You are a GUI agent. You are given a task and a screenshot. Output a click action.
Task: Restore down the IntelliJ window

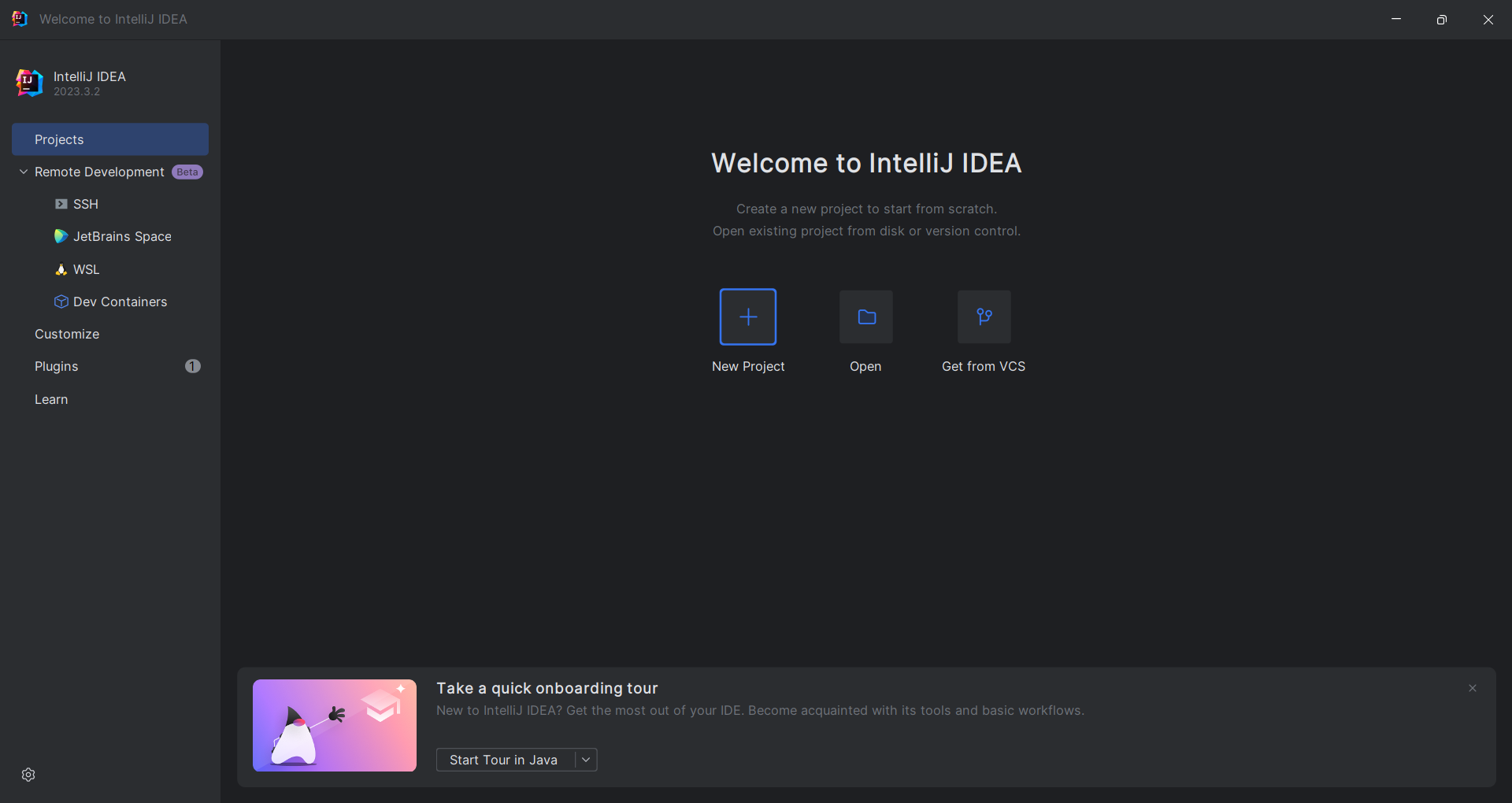(1442, 19)
